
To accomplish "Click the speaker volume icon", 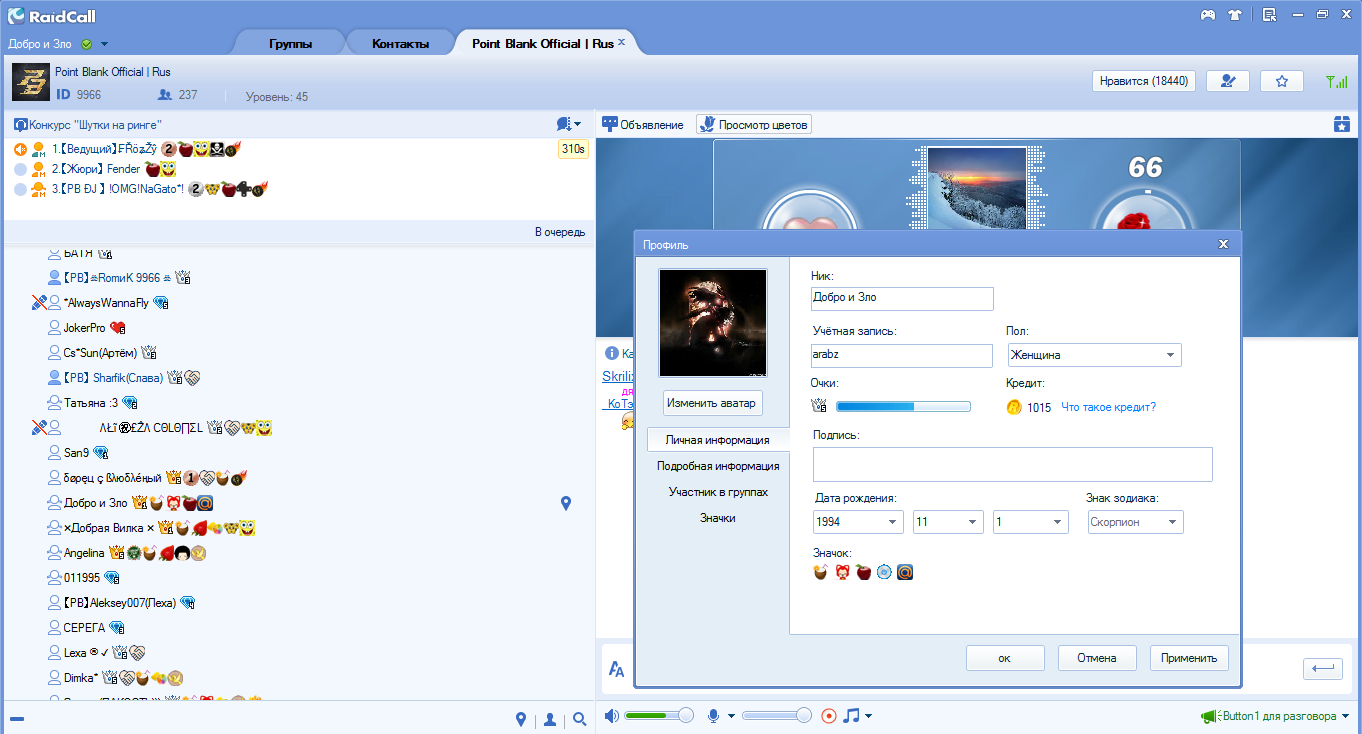I will pos(612,715).
